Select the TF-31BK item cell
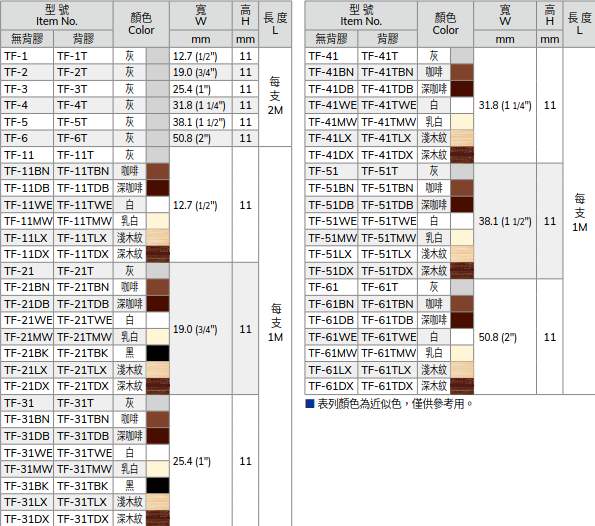The width and height of the screenshot is (595, 526). click(27, 486)
